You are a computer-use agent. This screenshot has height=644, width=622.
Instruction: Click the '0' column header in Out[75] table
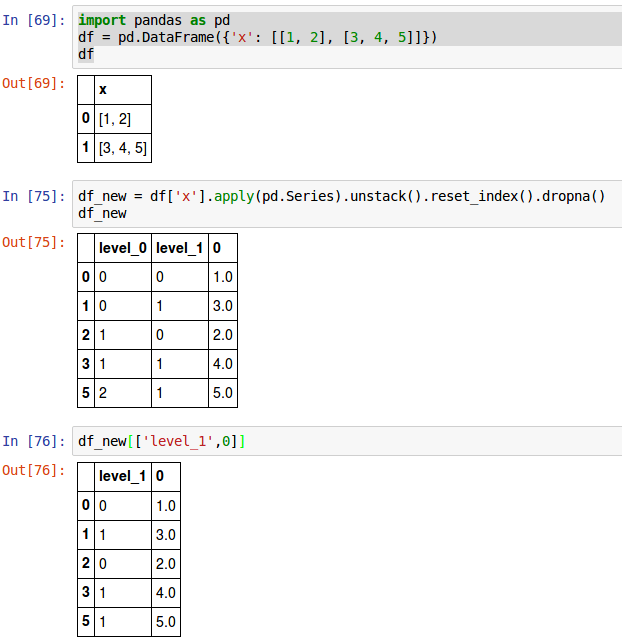tap(223, 248)
